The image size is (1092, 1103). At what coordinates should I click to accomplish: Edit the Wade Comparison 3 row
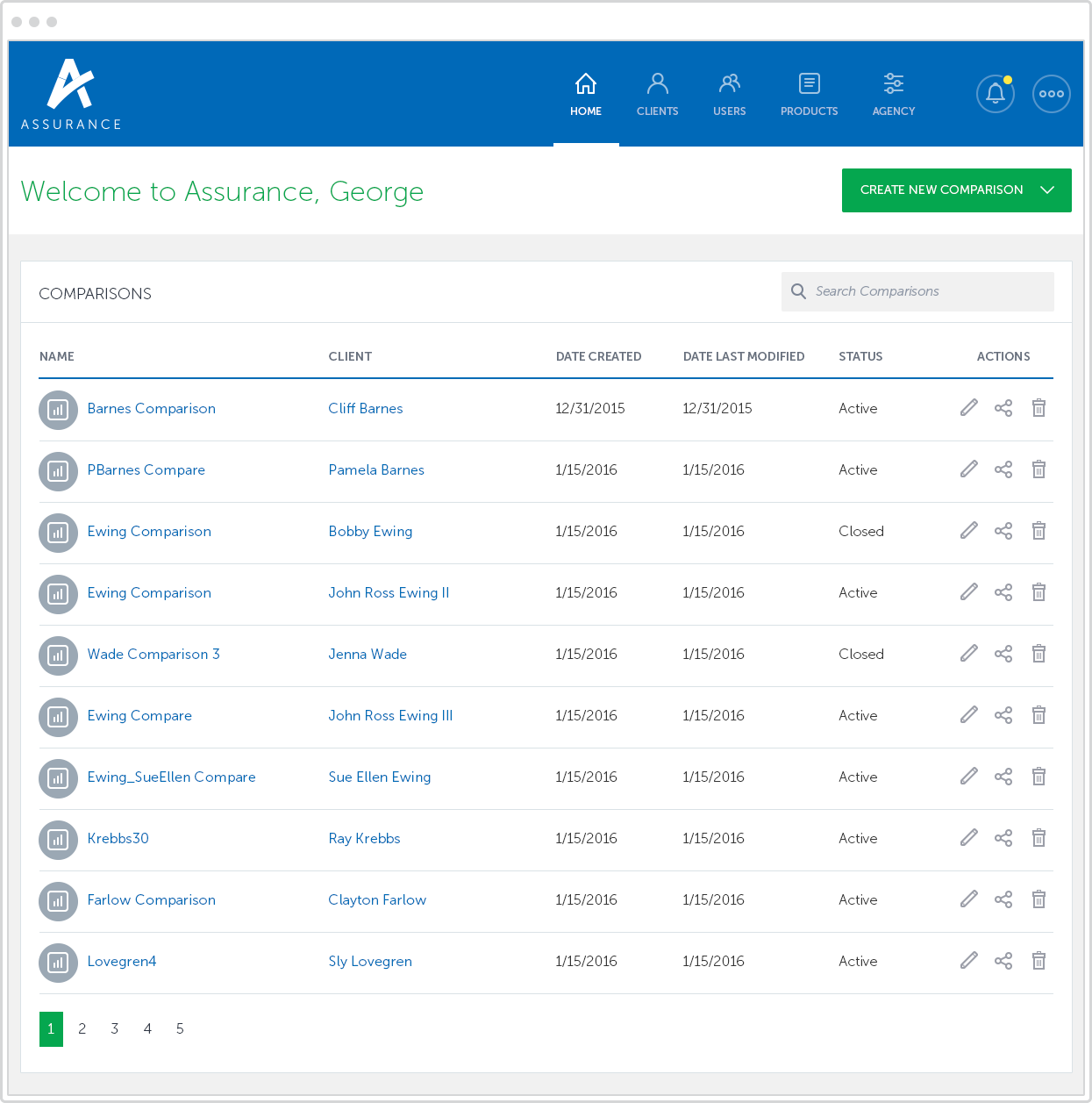pos(968,654)
